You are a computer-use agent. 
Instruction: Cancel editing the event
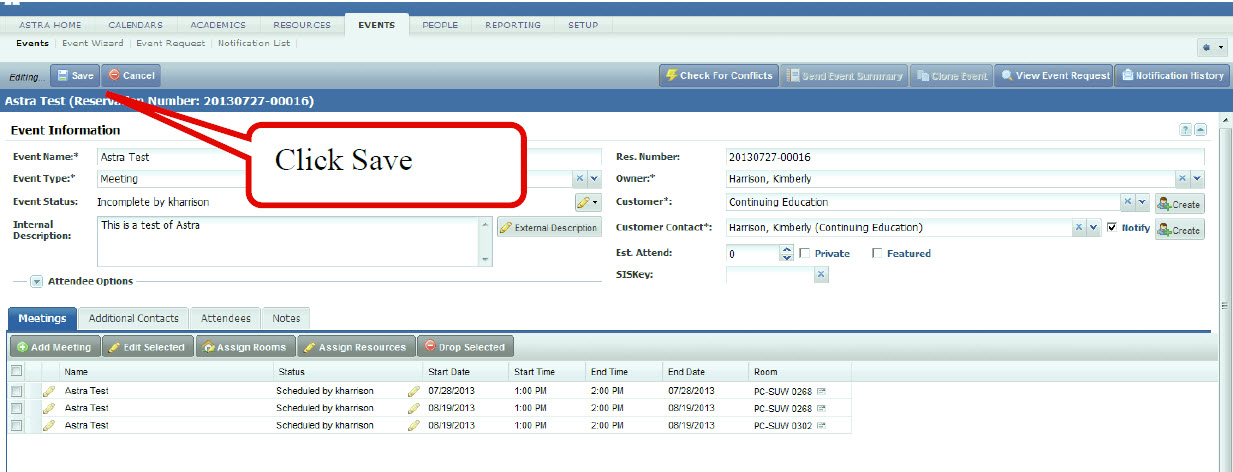click(x=131, y=76)
